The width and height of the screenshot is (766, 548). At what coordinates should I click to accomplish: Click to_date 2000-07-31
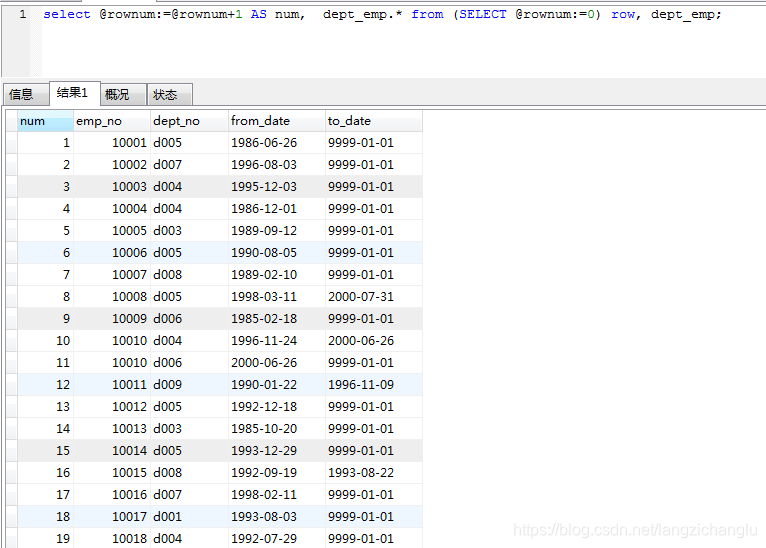point(374,296)
